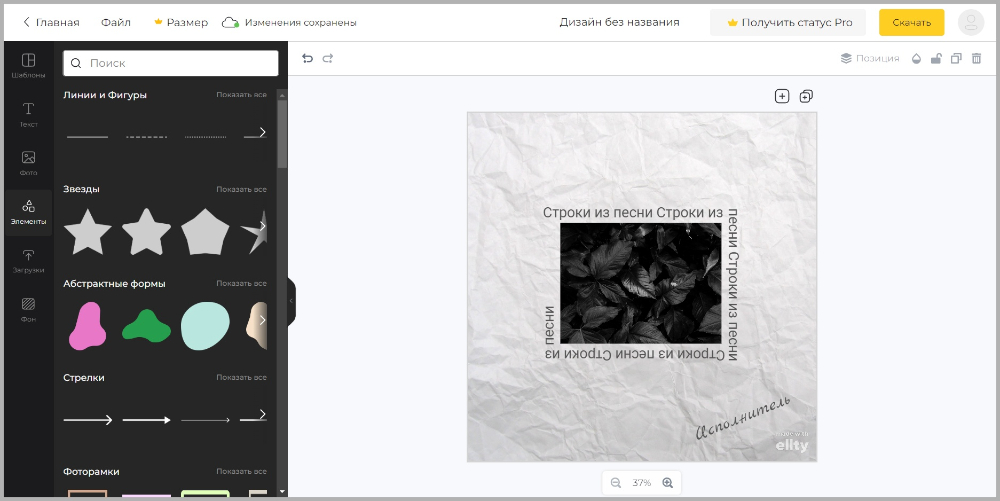Viewport: 1000px width, 501px height.
Task: Open the Фон background sidebar tab
Action: coord(28,310)
